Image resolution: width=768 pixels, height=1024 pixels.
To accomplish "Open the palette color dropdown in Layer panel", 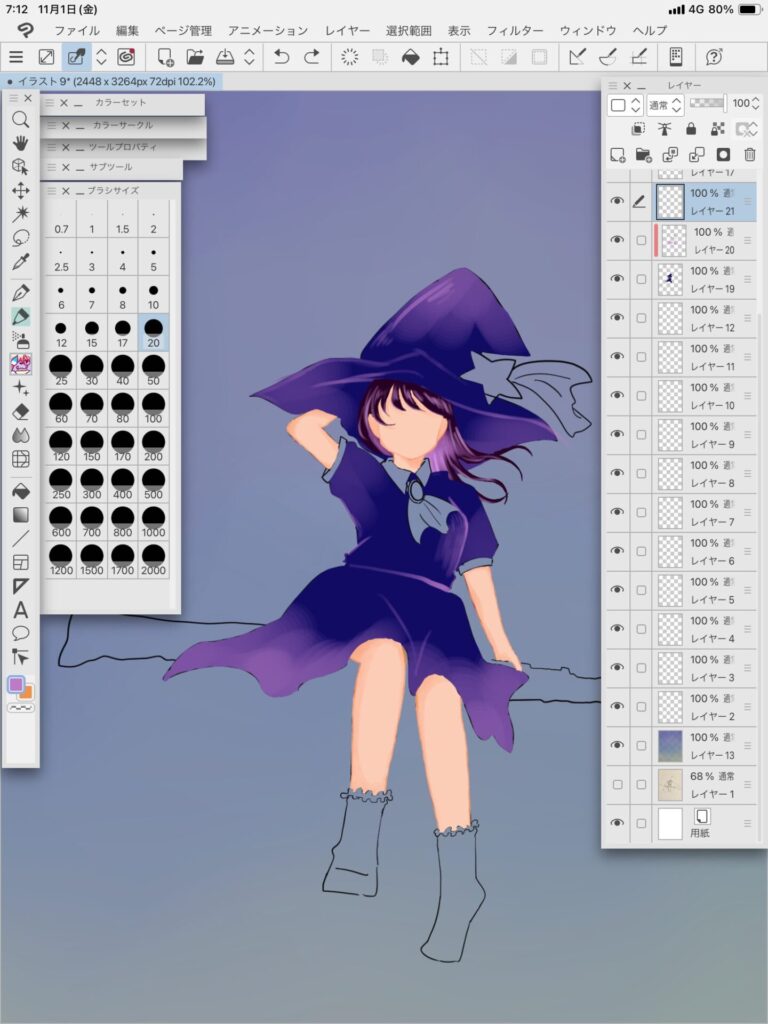I will (625, 104).
